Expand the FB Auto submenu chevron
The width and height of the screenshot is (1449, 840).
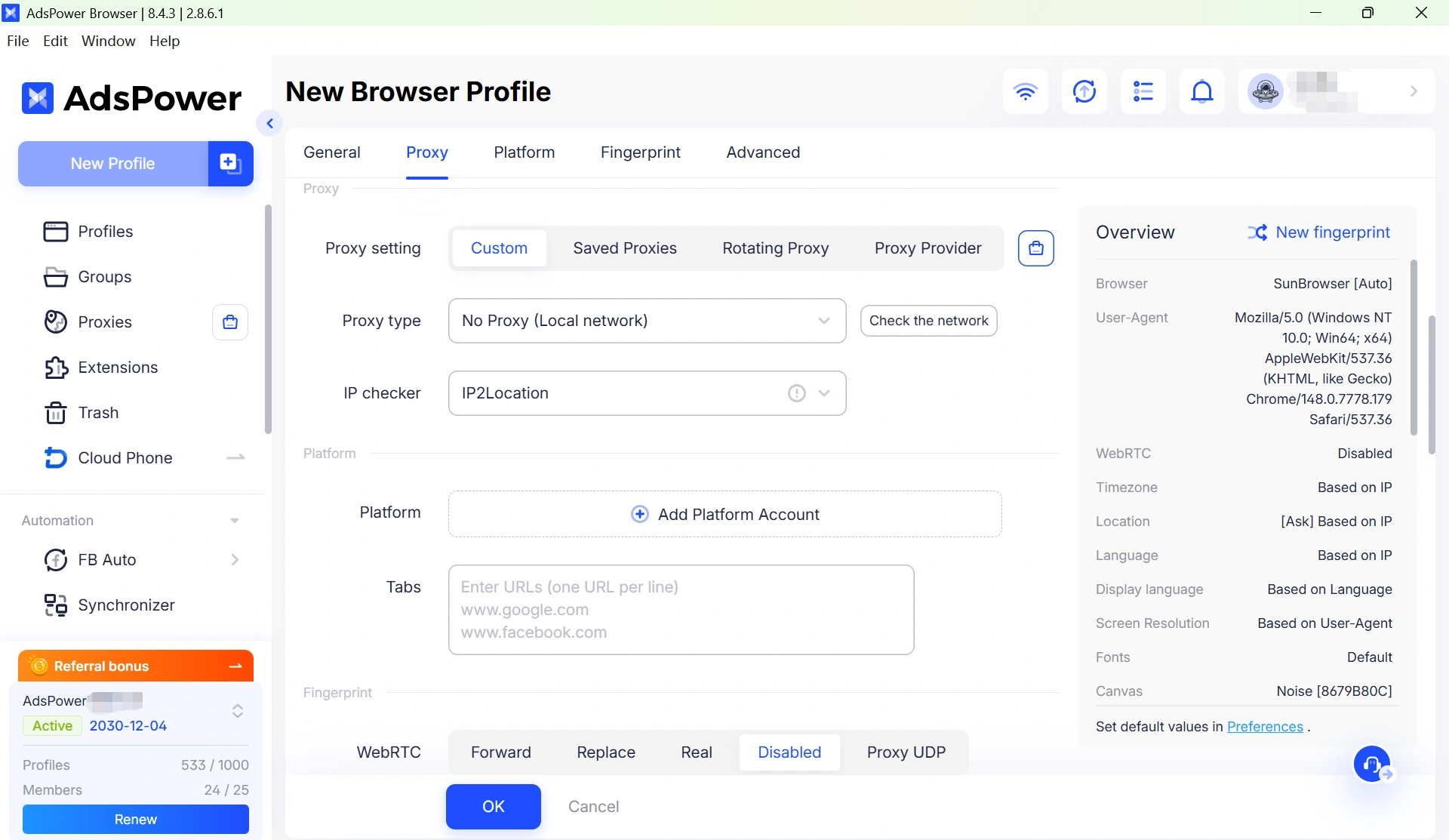235,560
